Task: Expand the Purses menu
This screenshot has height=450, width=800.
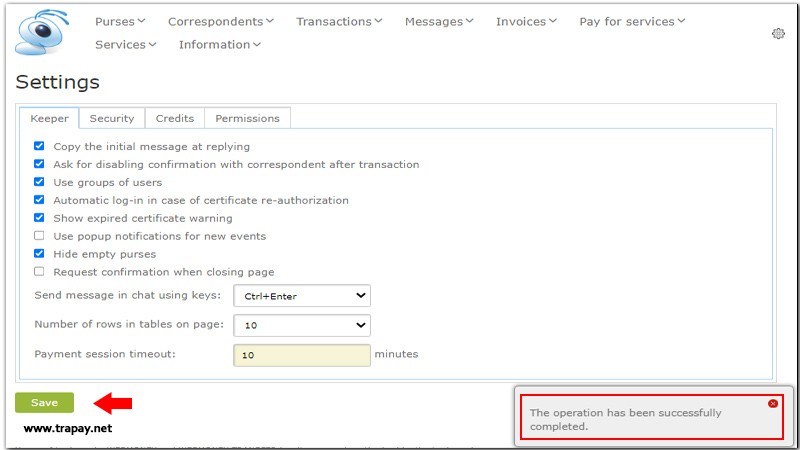Action: 120,21
